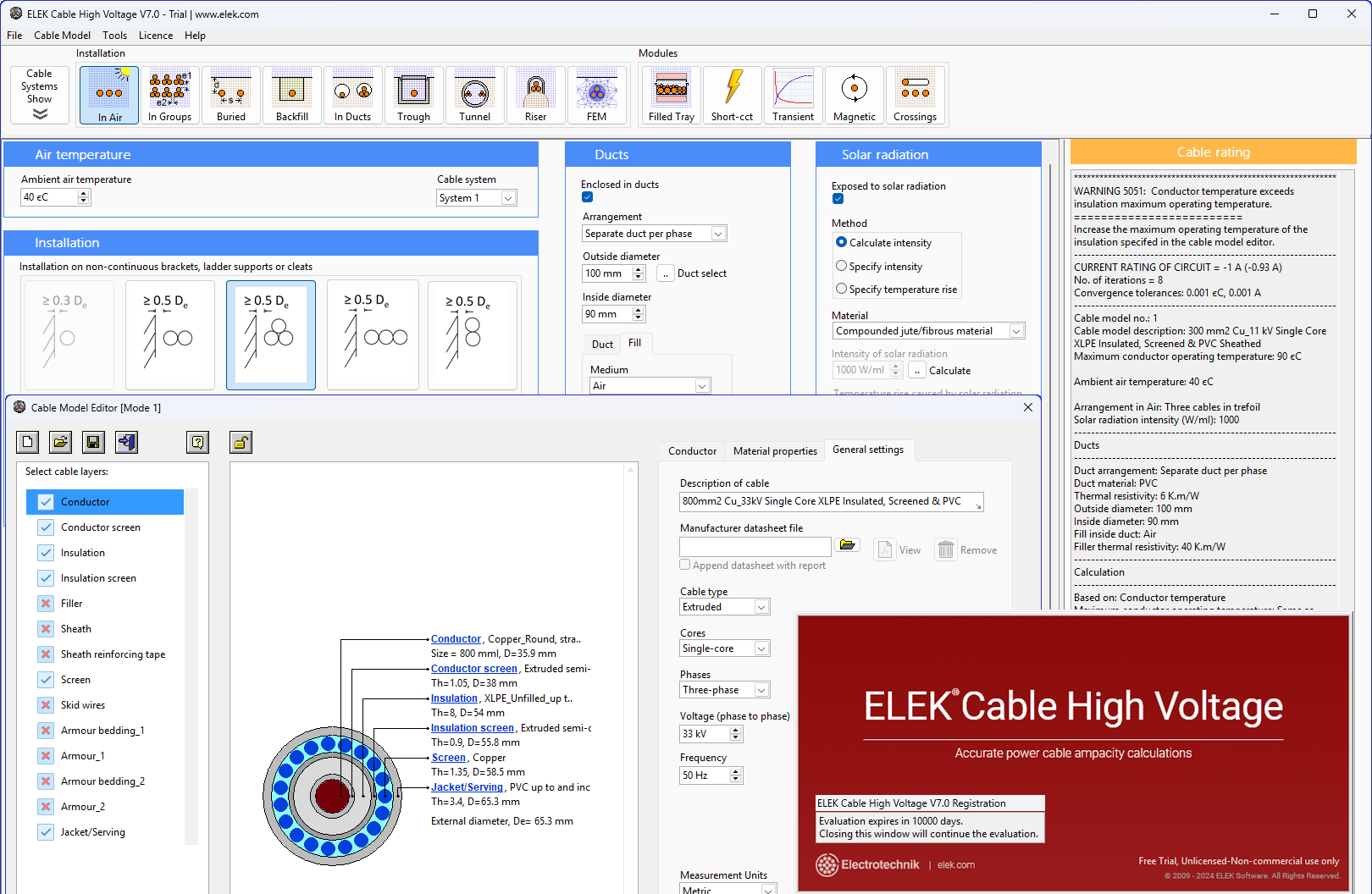Browse for manufacturer datasheet file

pos(848,545)
